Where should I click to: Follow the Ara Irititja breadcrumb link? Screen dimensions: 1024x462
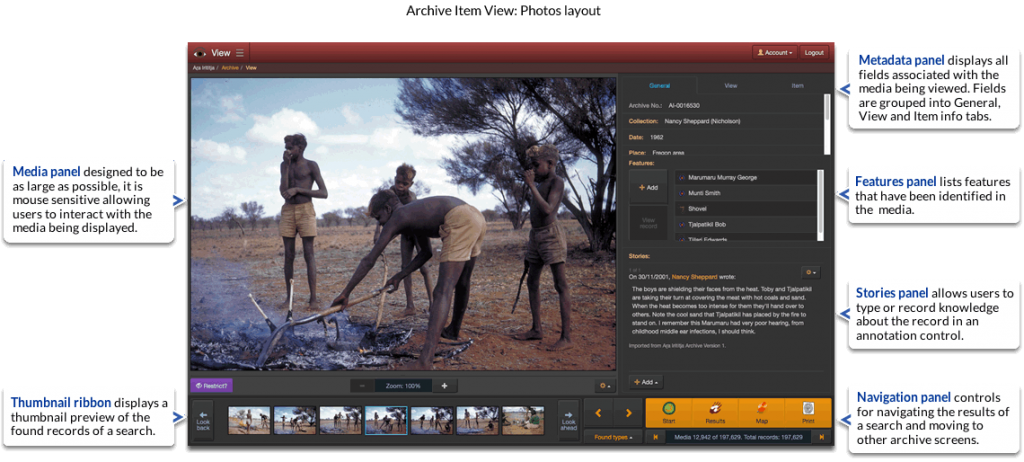(203, 67)
